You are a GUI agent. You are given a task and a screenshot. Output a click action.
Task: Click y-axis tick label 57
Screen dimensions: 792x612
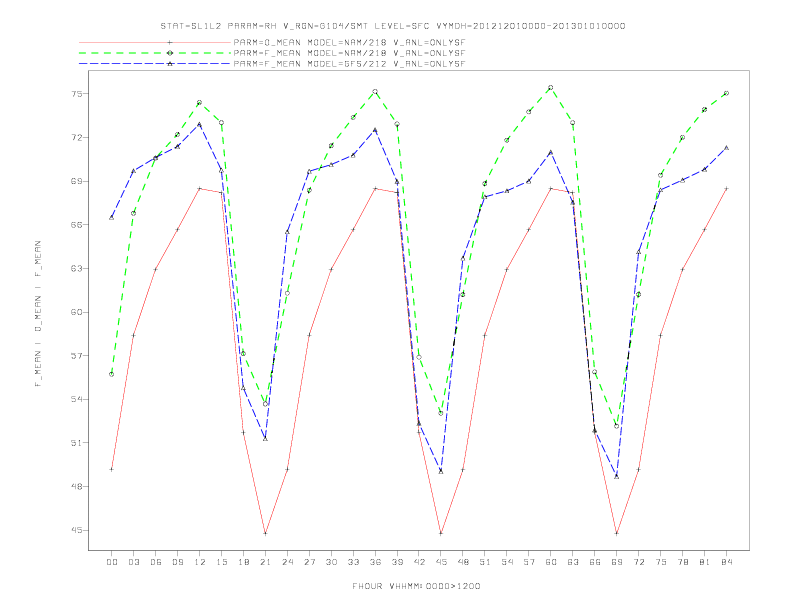(x=77, y=355)
